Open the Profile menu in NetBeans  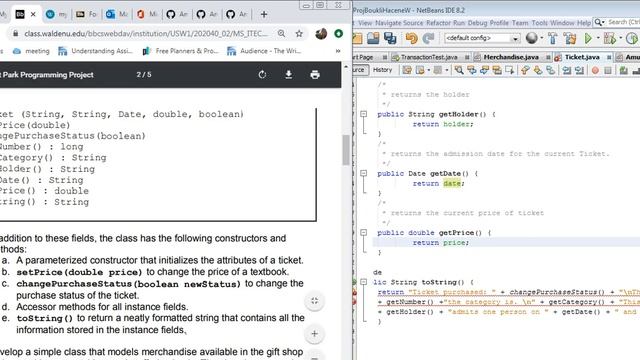tap(499, 23)
